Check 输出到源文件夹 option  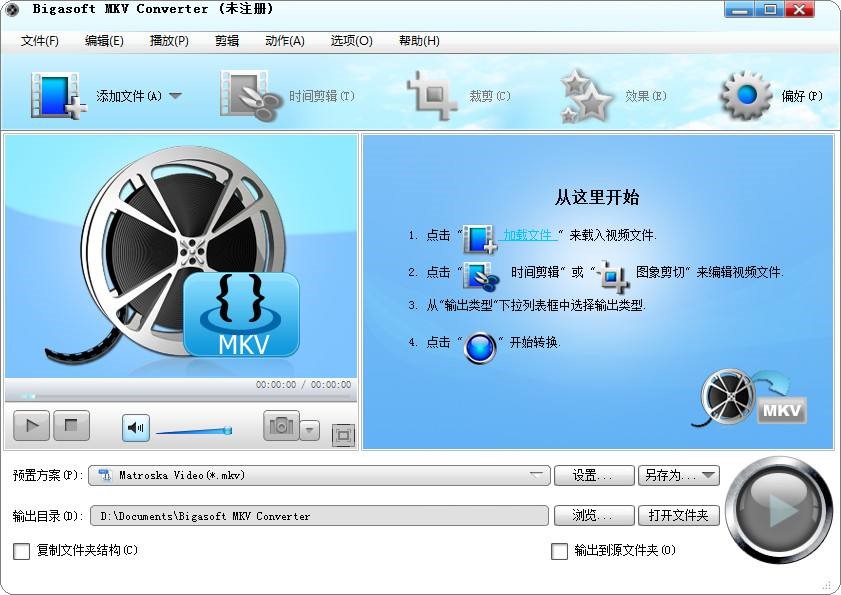click(x=559, y=551)
